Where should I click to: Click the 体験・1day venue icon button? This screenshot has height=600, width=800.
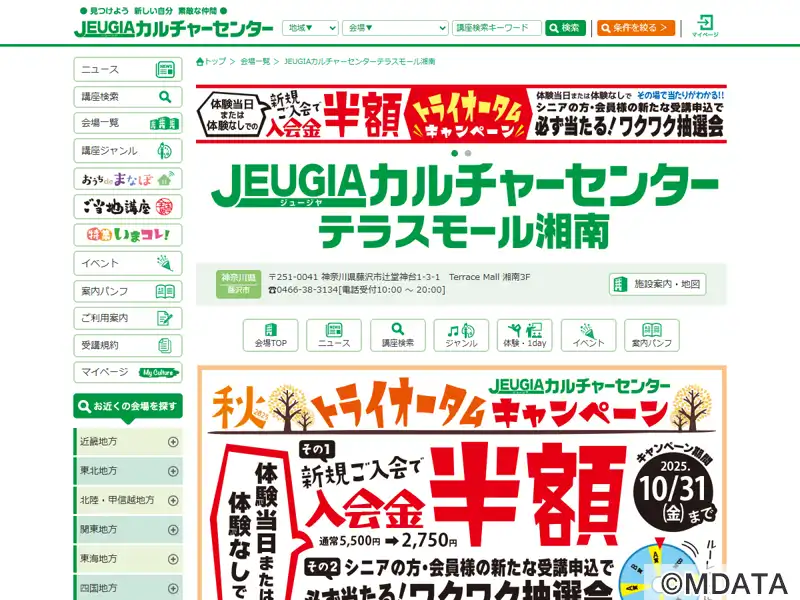coord(524,335)
